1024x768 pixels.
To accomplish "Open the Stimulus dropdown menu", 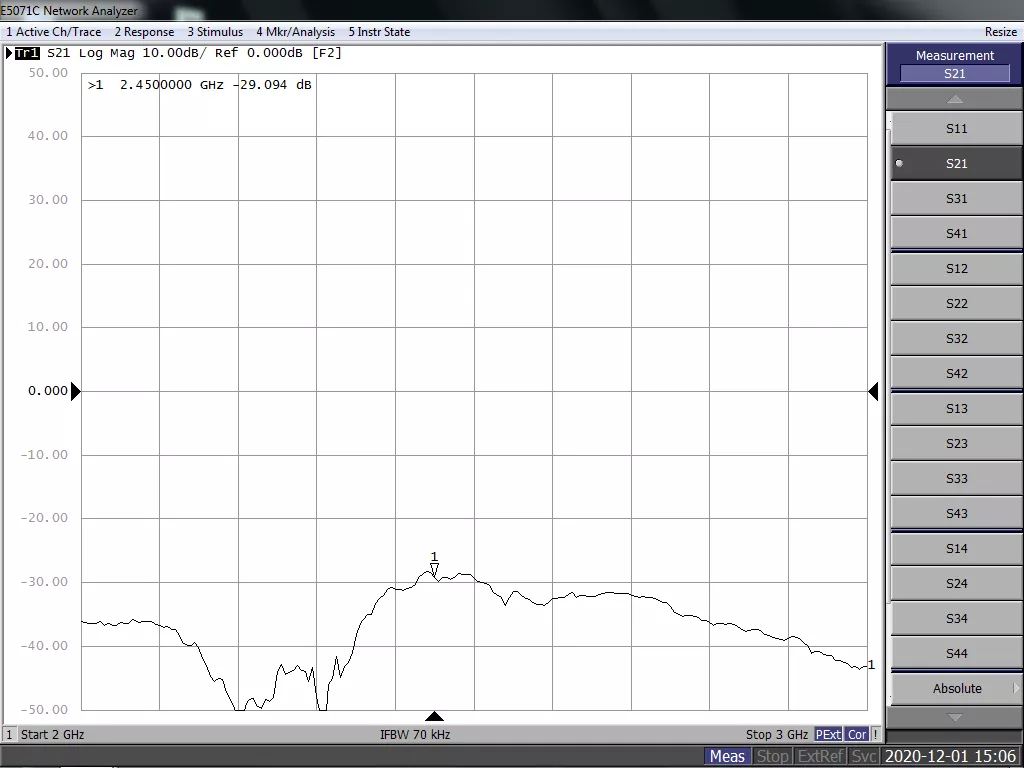I will [215, 32].
